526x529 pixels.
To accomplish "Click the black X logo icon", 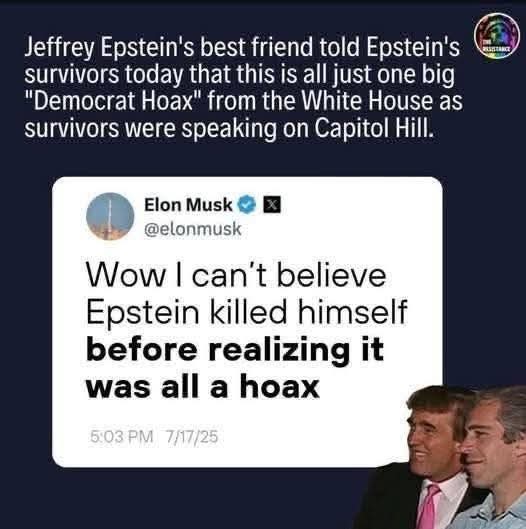I will [272, 205].
